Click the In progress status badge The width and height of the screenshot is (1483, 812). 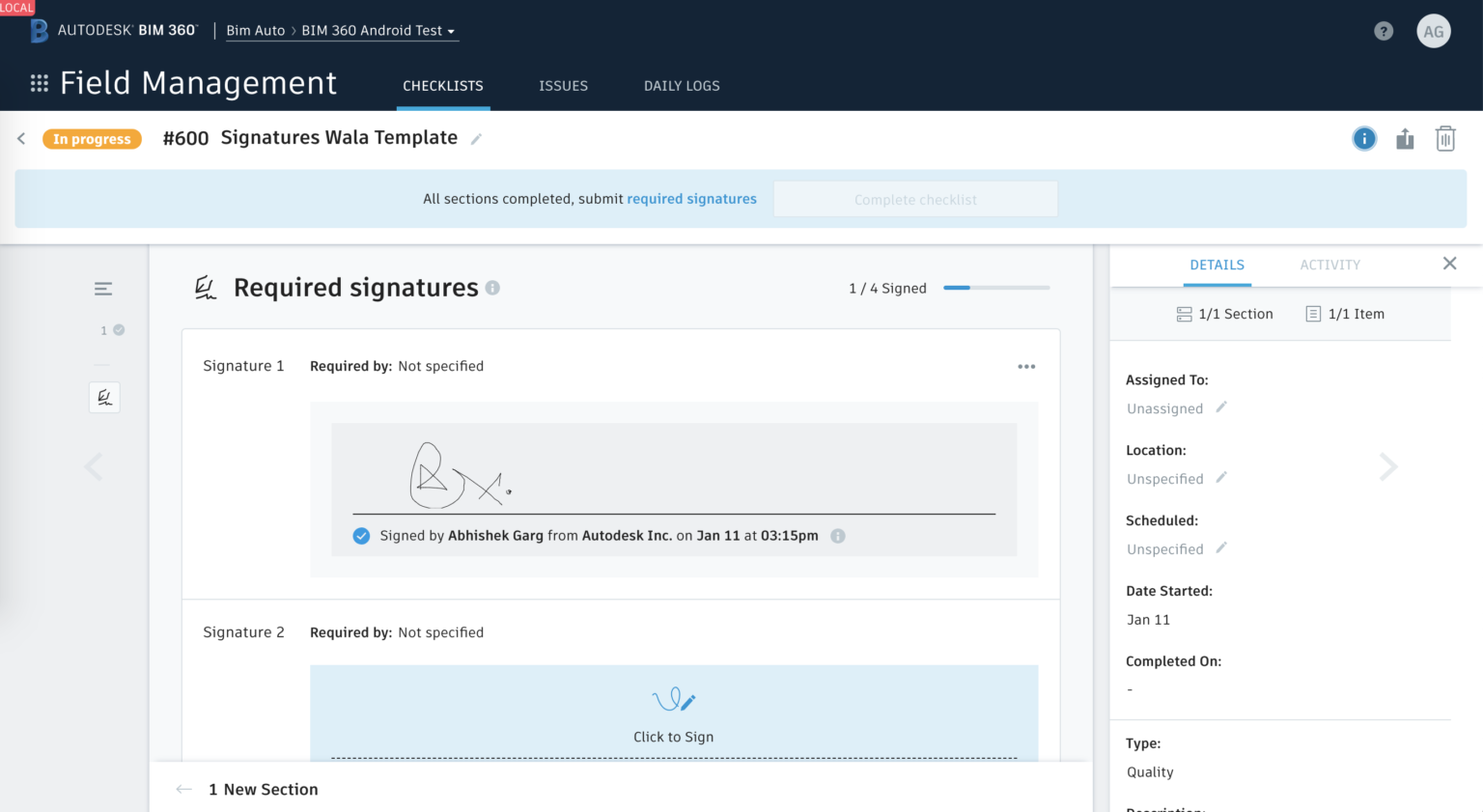93,139
